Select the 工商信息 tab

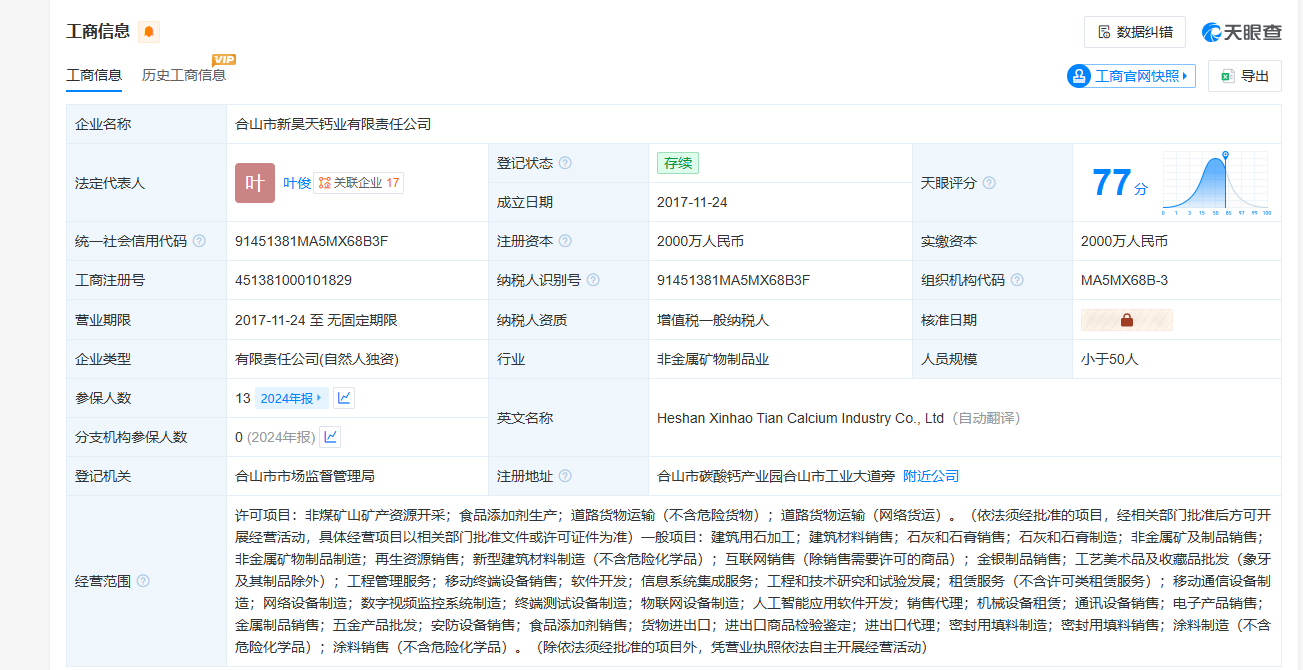tap(94, 75)
